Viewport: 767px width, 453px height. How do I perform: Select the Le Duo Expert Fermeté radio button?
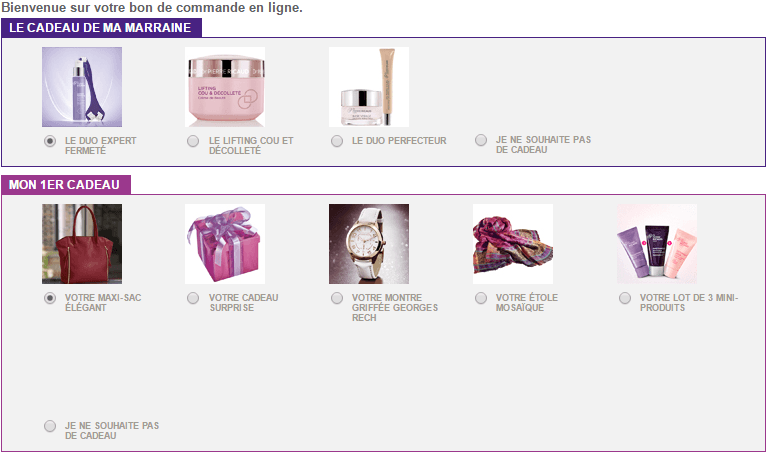(50, 141)
